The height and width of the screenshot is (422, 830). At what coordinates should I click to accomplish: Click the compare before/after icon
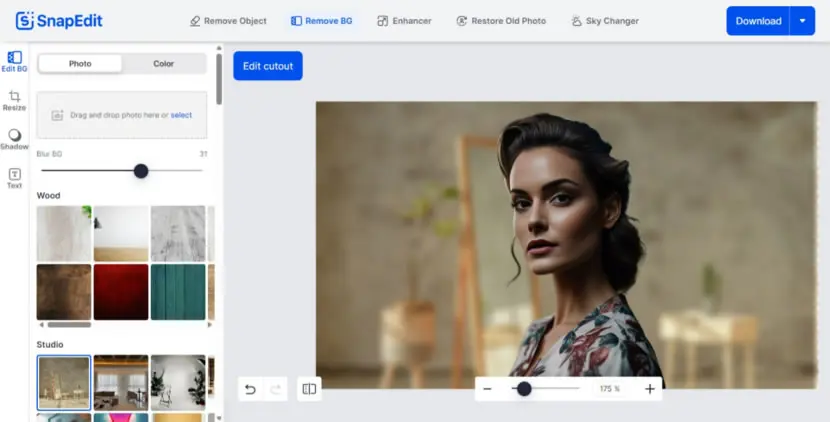pyautogui.click(x=309, y=389)
